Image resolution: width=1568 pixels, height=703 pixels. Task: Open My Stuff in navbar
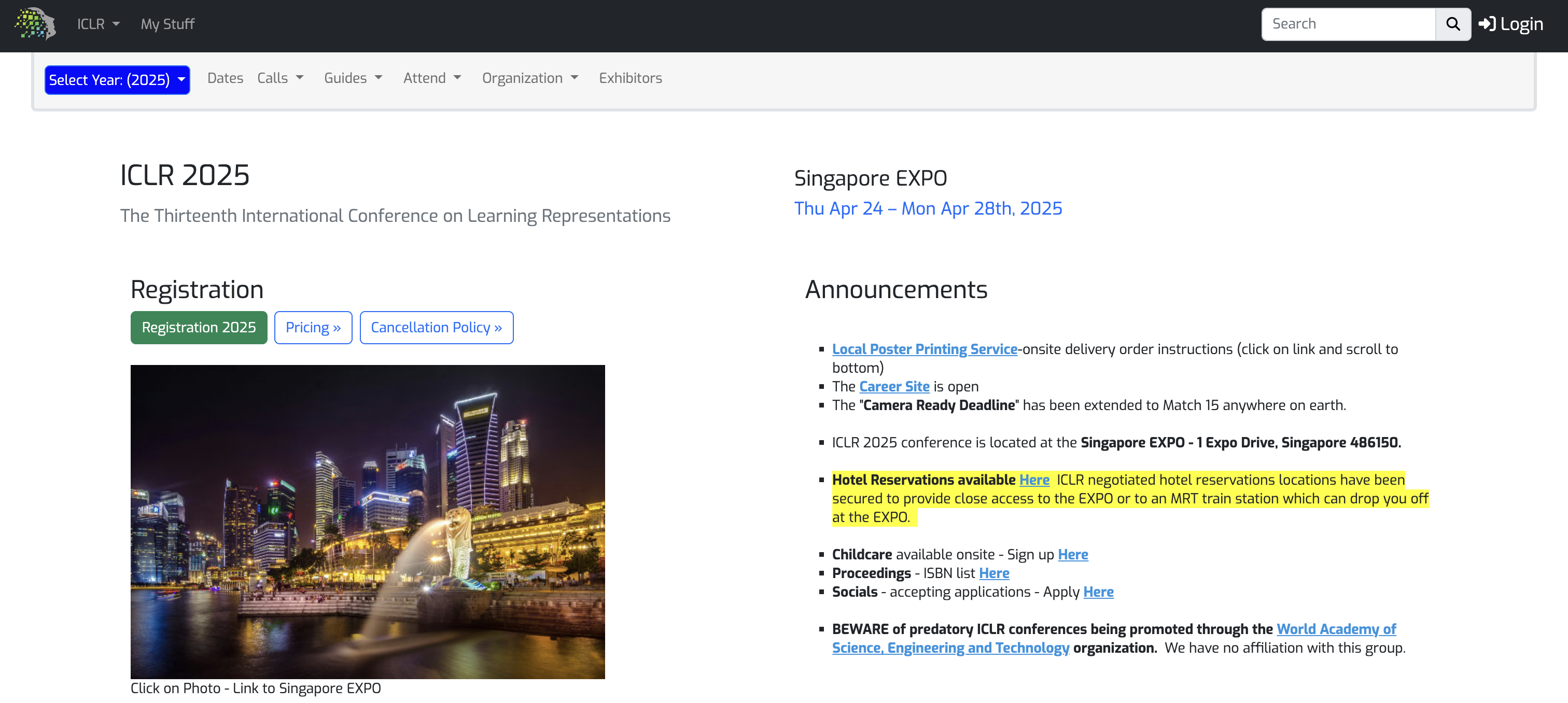167,24
